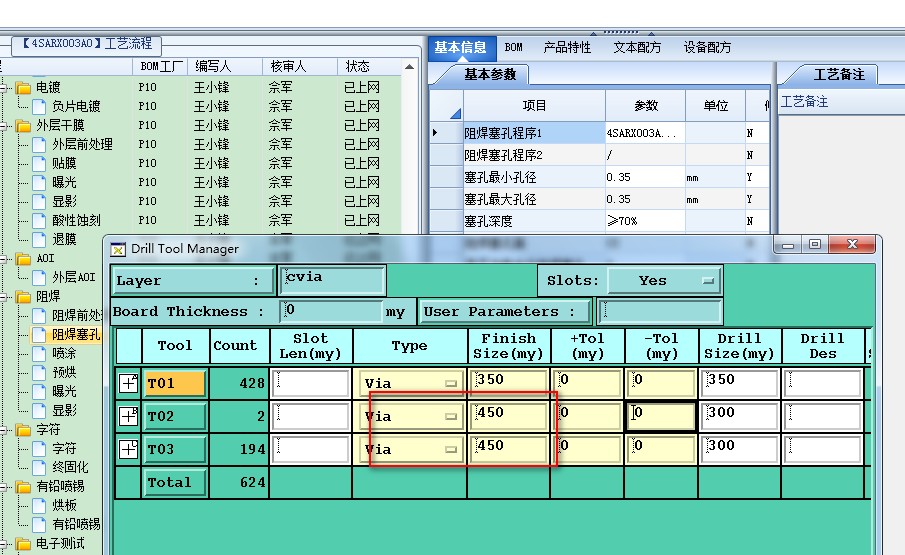The width and height of the screenshot is (905, 555).
Task: Select the 贴膜 document icon
Action: coord(39,164)
